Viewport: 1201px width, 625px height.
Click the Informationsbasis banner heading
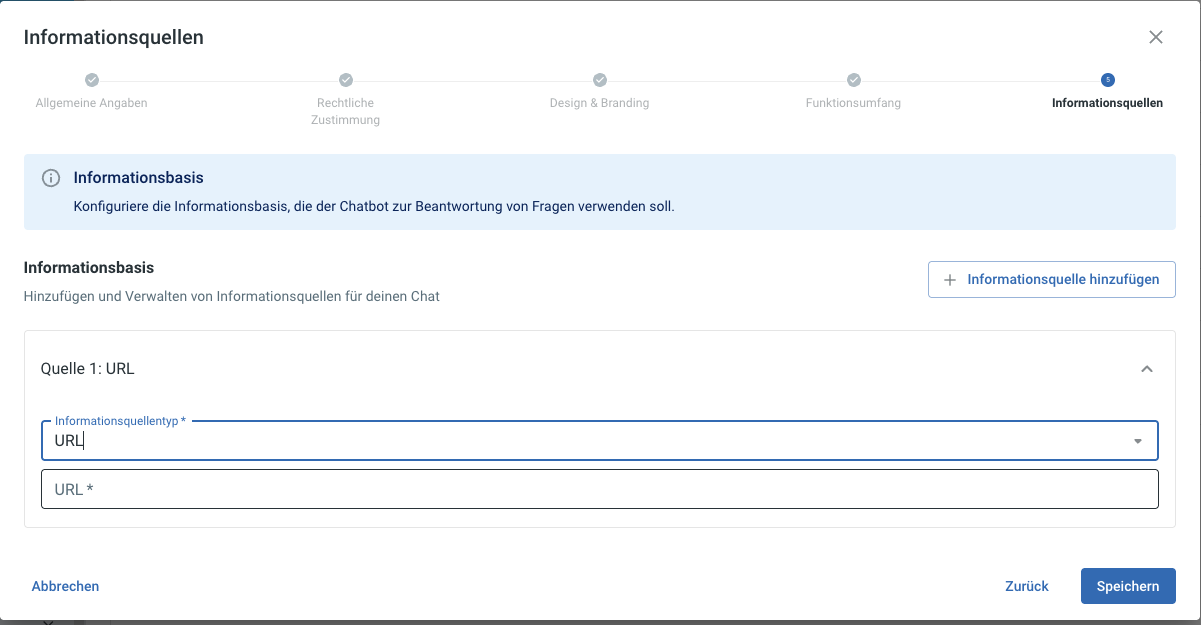138,178
